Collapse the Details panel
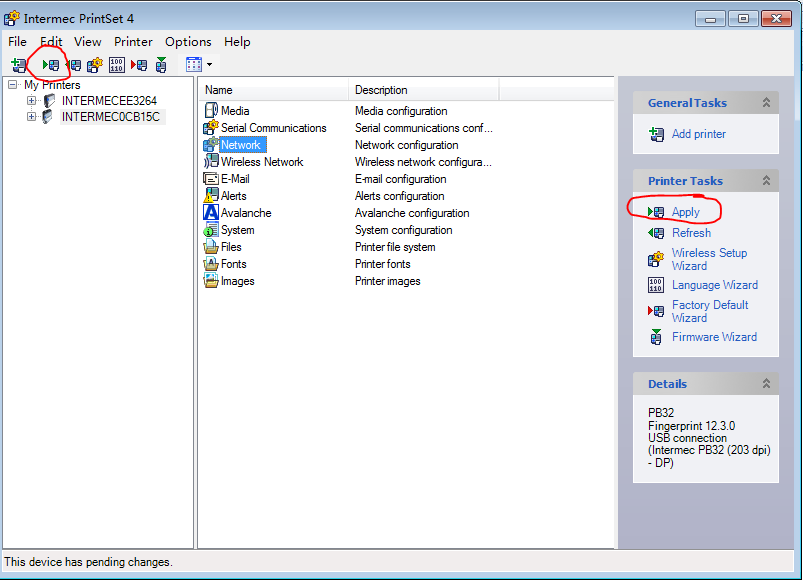 766,383
